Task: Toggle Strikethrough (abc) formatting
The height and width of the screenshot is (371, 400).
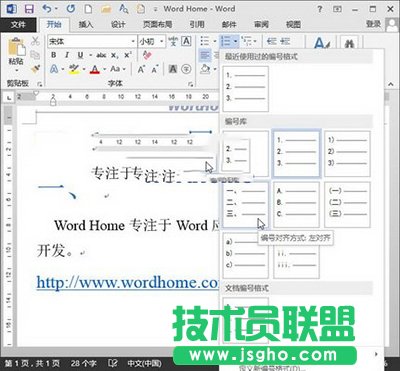Action: 101,55
